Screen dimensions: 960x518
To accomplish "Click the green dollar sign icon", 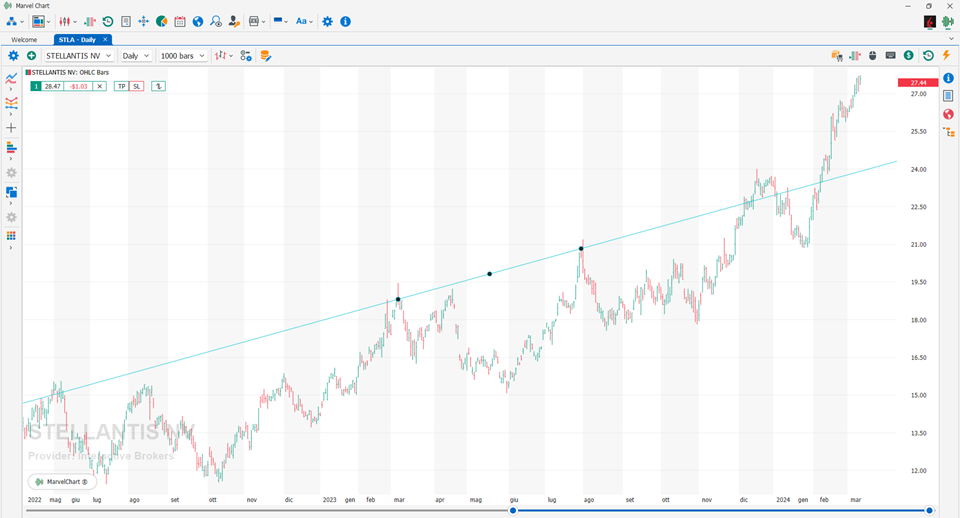I will coord(909,56).
